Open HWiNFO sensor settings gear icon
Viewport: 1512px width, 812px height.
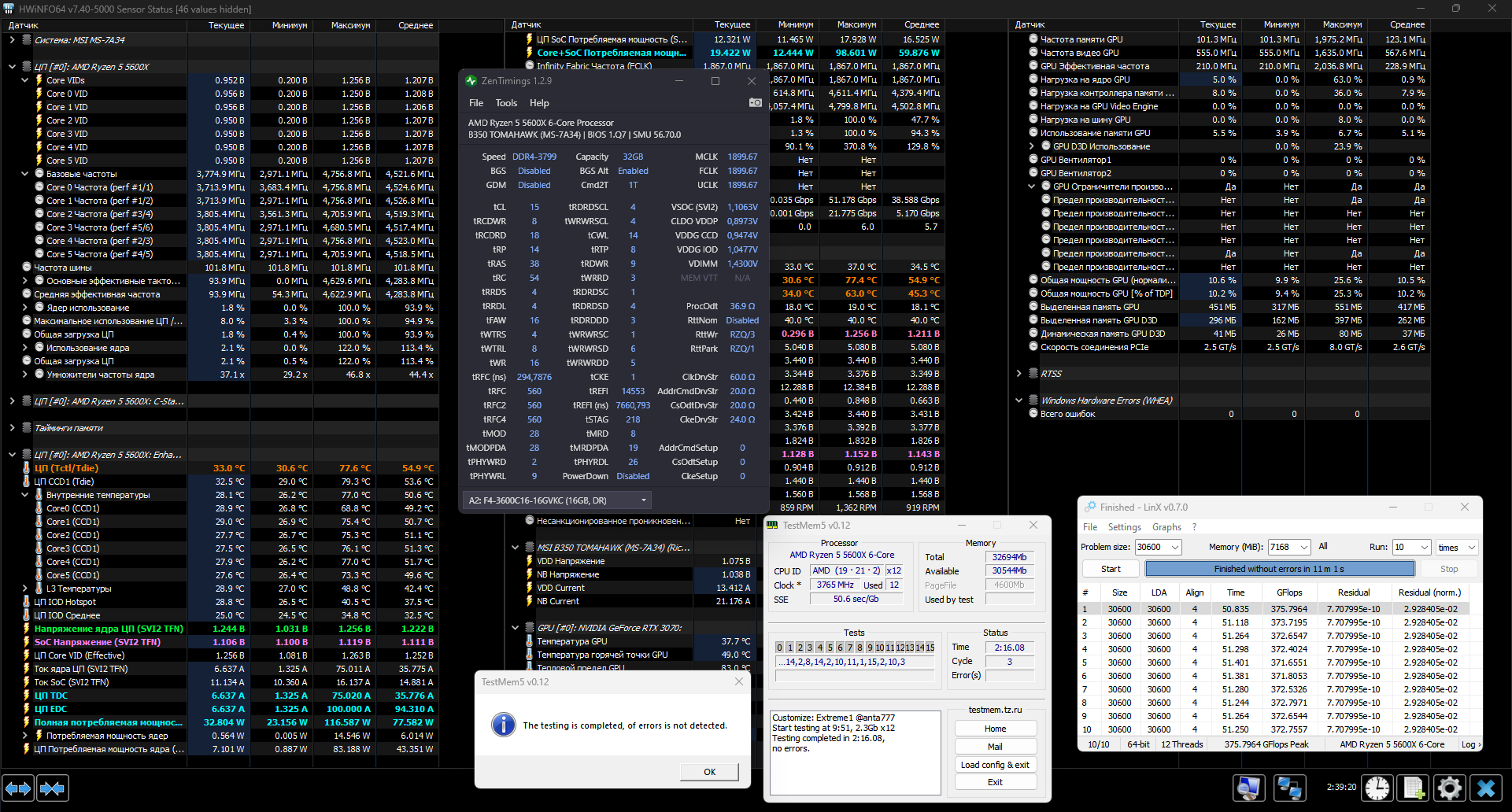[1450, 788]
